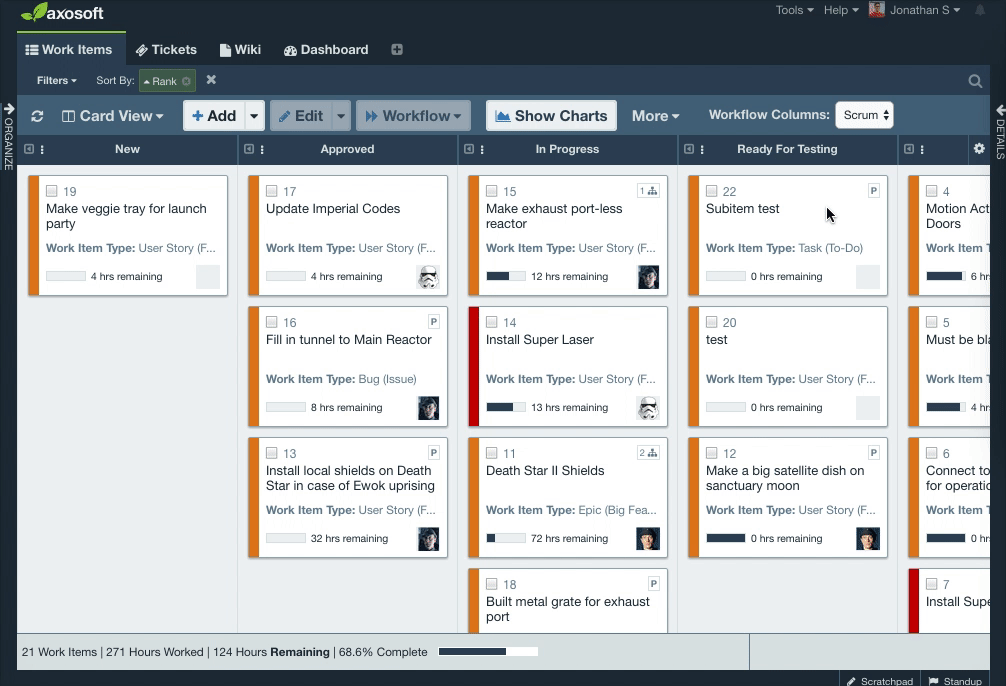Open the Workflow dropdown

[x=413, y=116]
